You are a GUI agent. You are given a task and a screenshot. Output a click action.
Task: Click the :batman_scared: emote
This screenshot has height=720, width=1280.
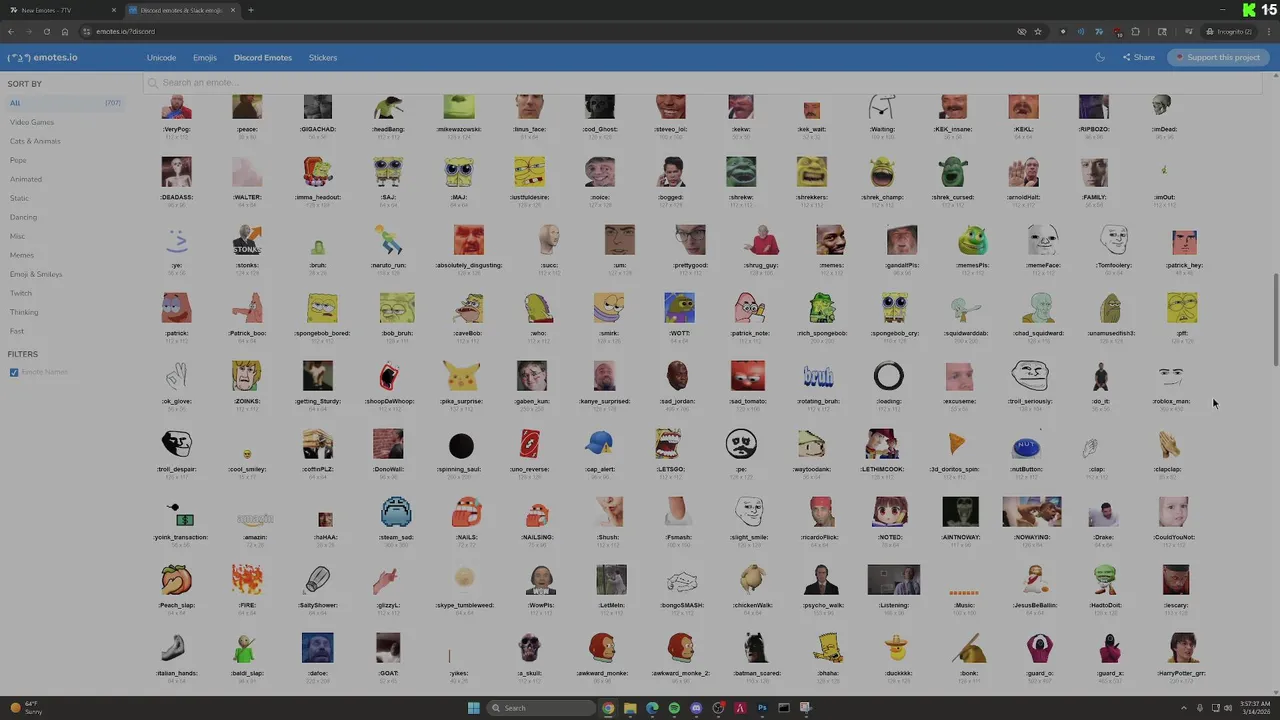[x=755, y=648]
